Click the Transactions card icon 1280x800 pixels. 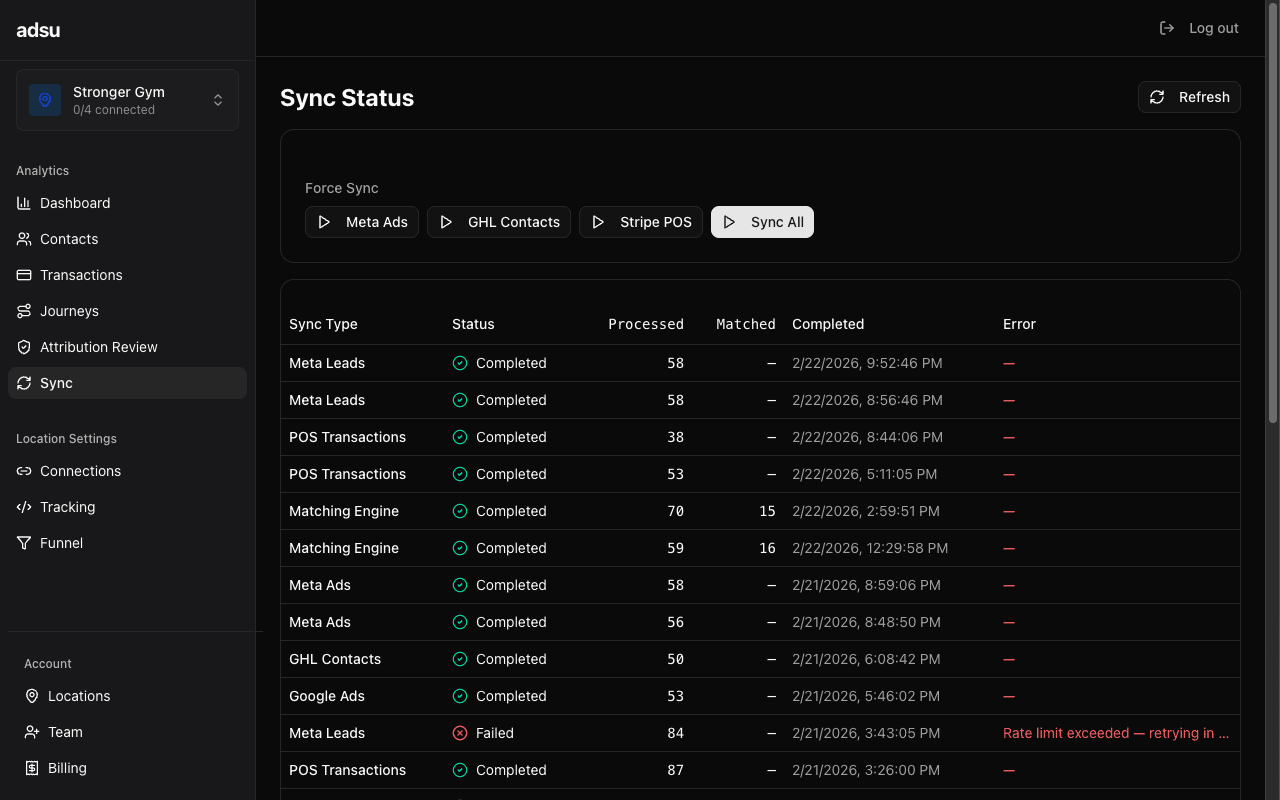coord(23,275)
